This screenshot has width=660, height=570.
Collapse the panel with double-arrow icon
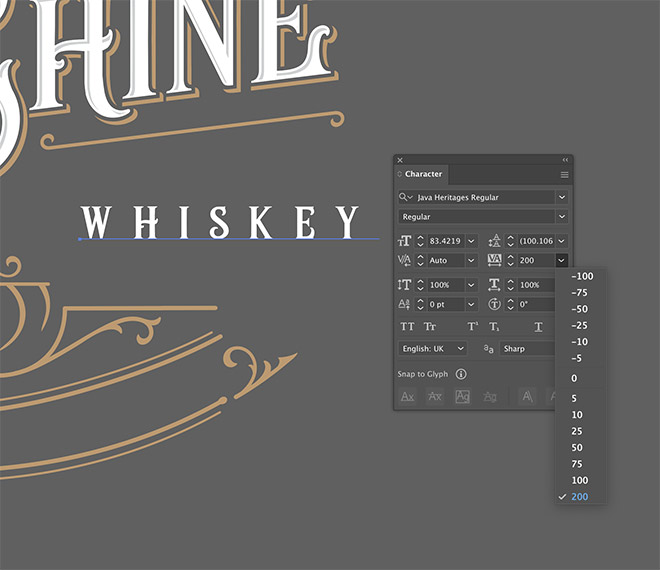[x=565, y=160]
